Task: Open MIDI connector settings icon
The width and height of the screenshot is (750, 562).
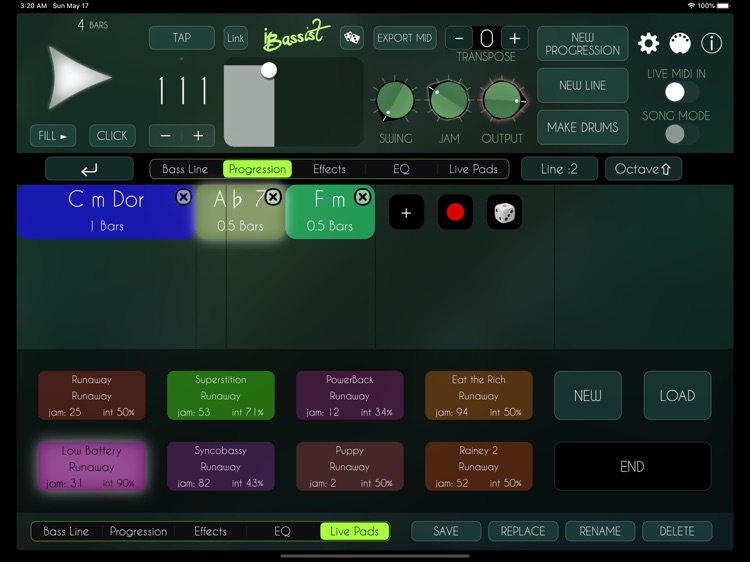Action: point(680,44)
